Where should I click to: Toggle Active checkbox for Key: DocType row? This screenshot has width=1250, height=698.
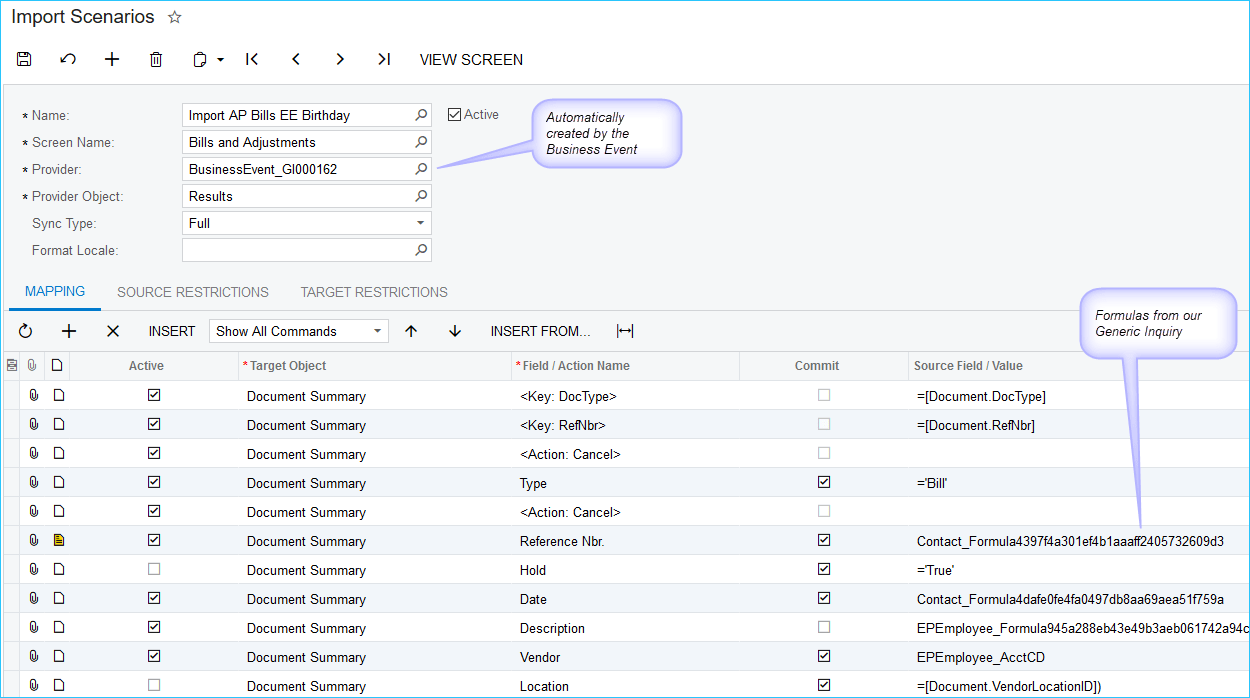pos(154,395)
